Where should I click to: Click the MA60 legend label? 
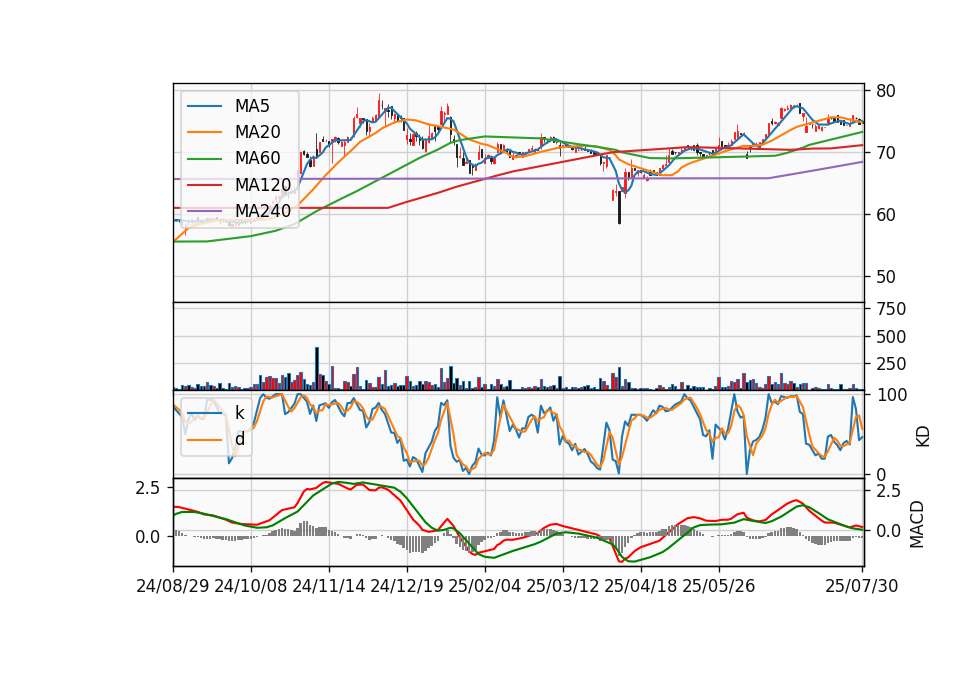point(257,159)
